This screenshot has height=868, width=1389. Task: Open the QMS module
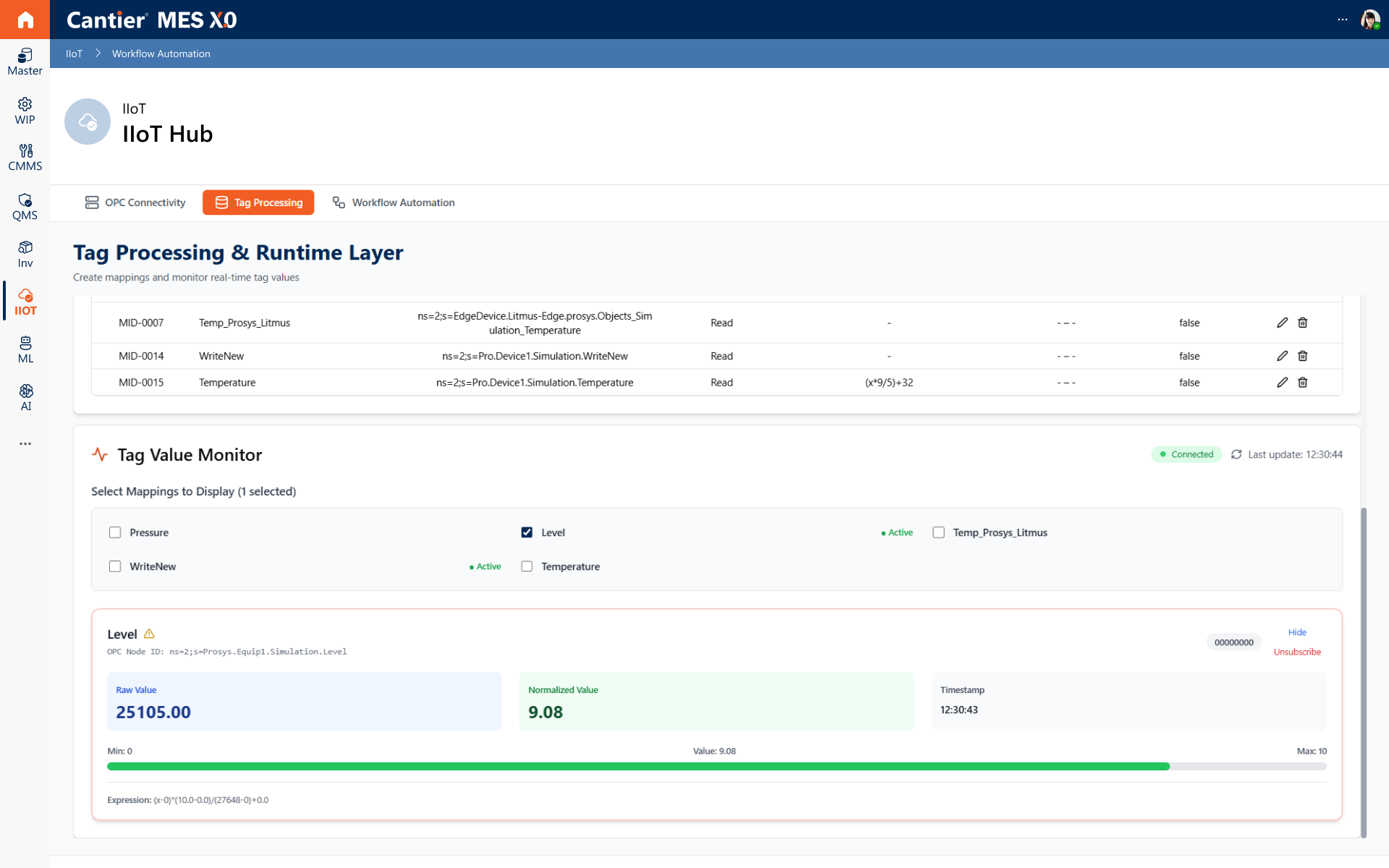point(25,207)
